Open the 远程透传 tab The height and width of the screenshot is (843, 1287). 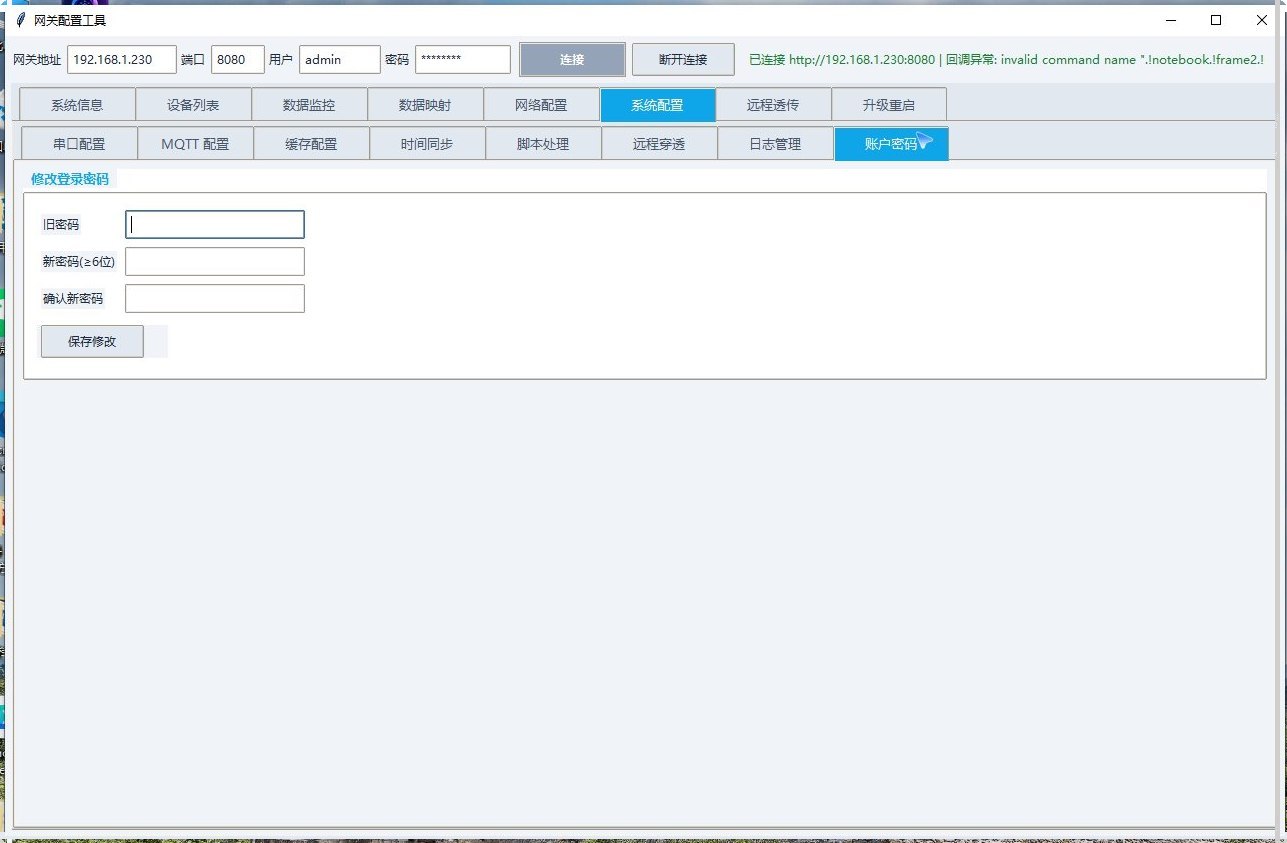click(773, 105)
